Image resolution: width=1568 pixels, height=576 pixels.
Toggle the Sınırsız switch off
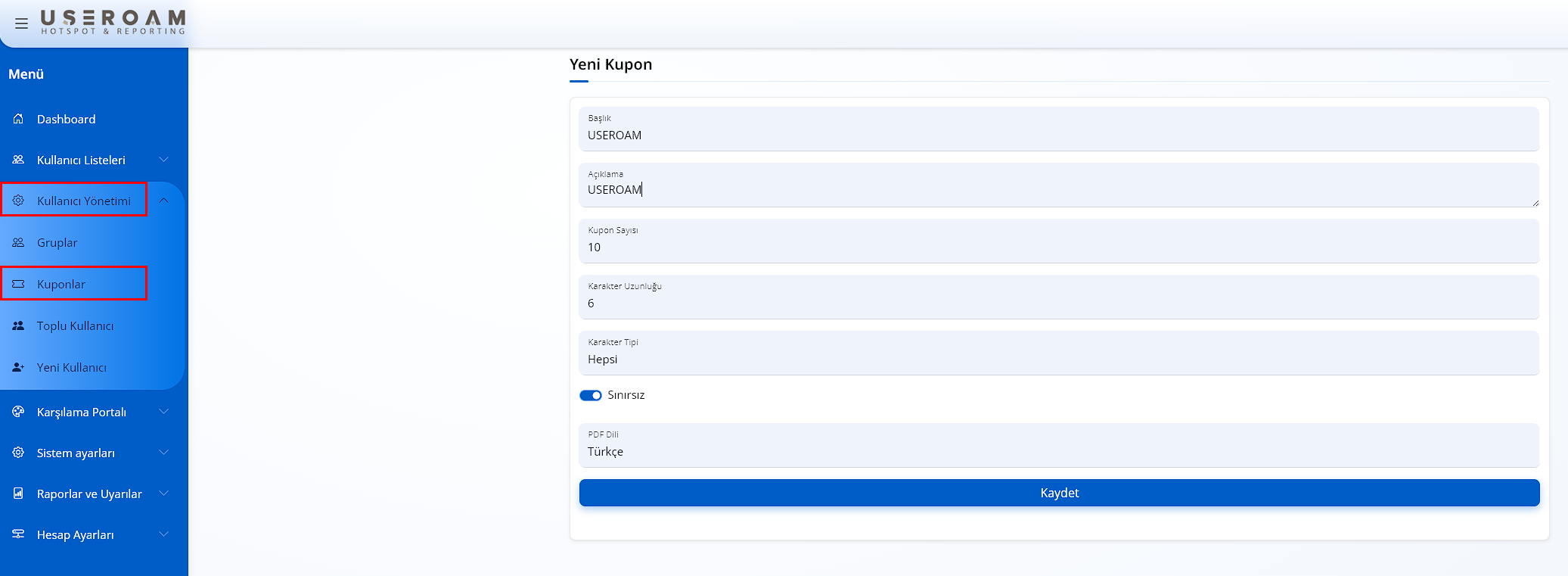point(590,395)
